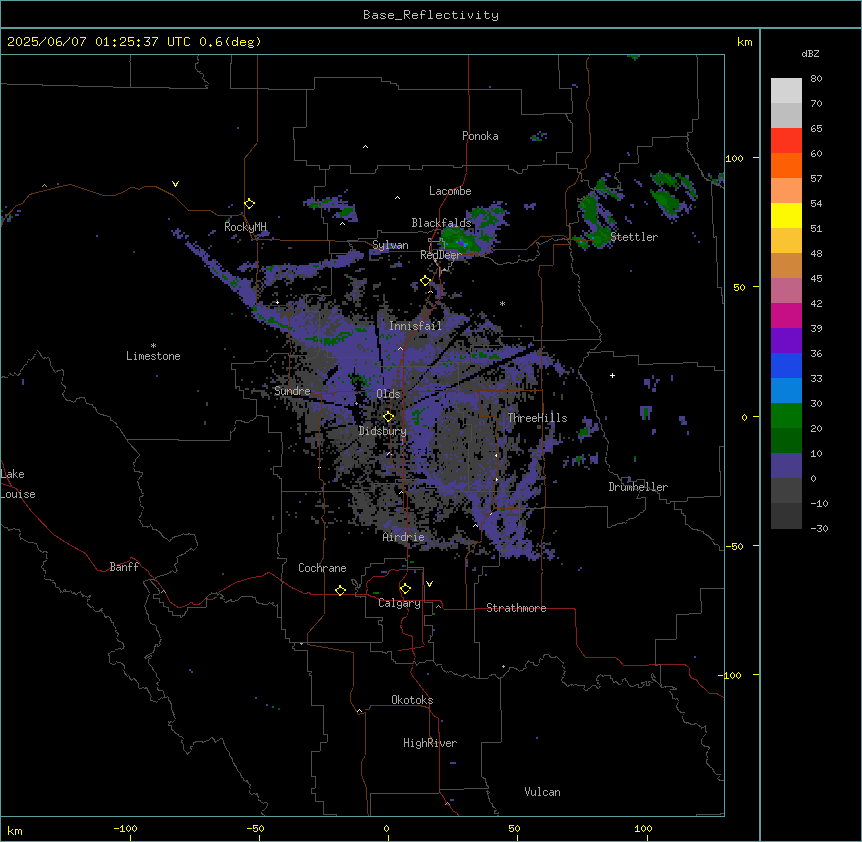Select the bright yellow 51-54 dBZ swatch
Screen dimensions: 862x842
pos(786,215)
